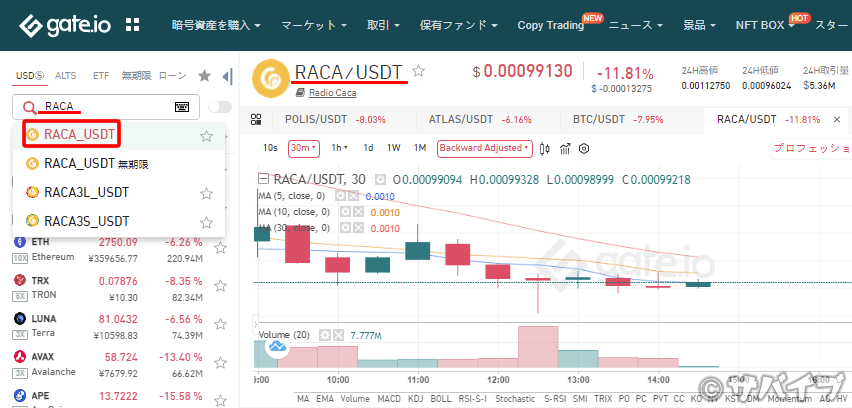Open settings for MA (10, close, 0)
Image resolution: width=852 pixels, height=408 pixels.
point(344,212)
